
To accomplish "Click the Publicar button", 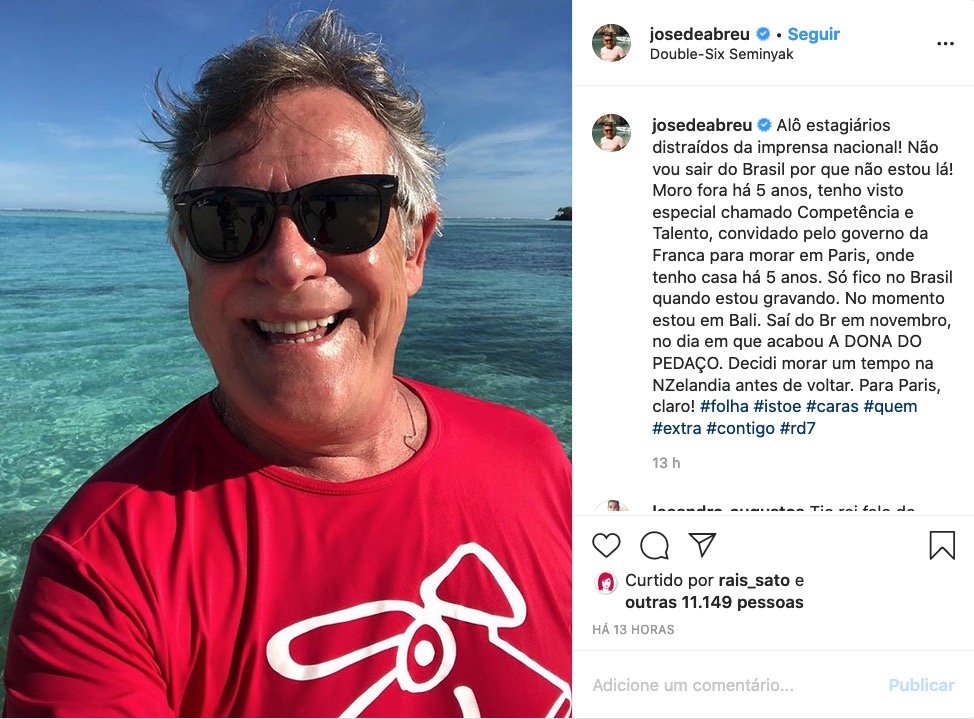I will click(921, 685).
